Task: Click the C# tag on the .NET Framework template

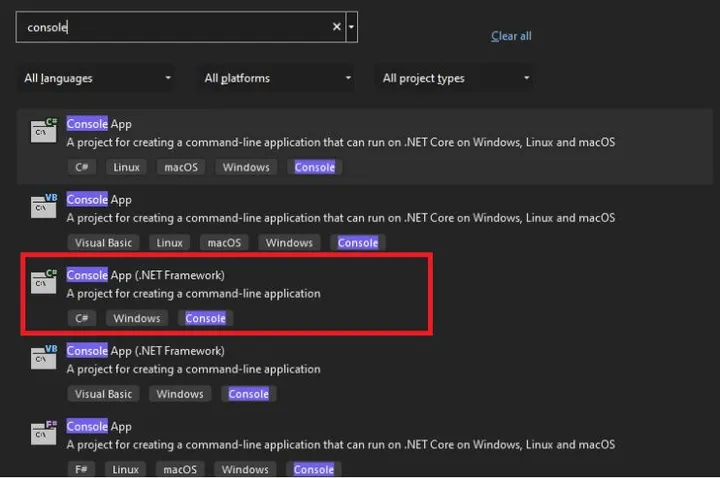Action: tap(82, 318)
